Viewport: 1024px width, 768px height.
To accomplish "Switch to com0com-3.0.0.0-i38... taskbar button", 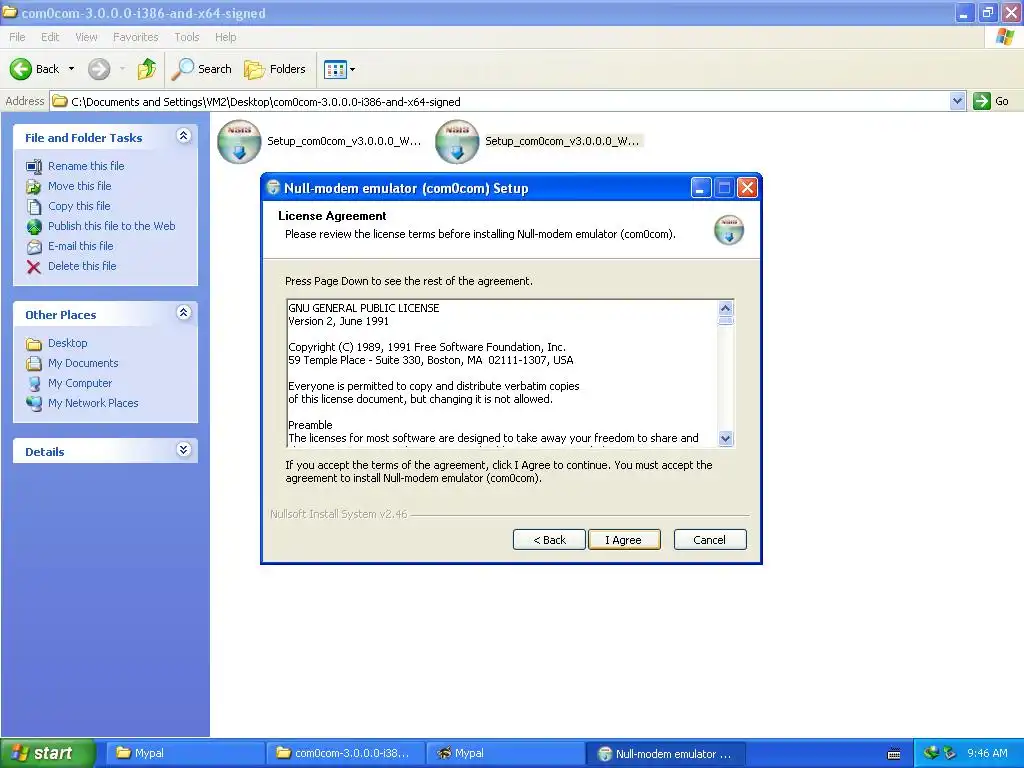I will click(345, 754).
